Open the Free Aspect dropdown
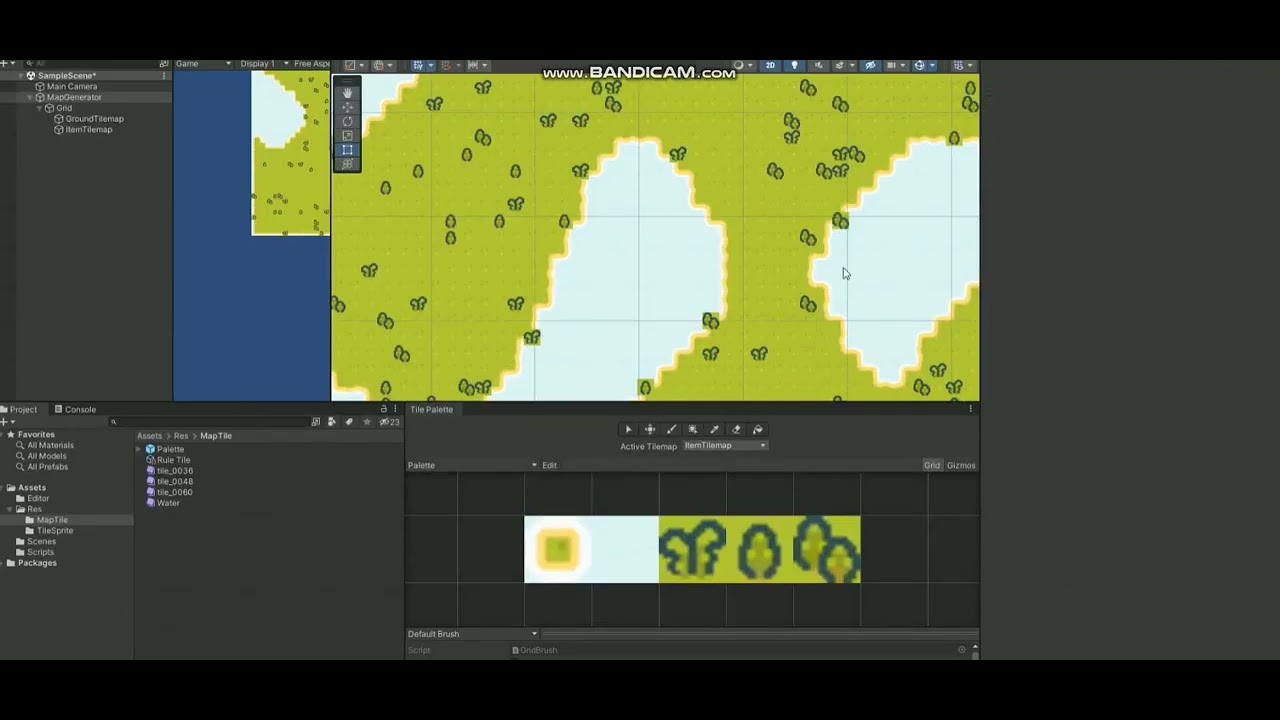1280x720 pixels. pyautogui.click(x=311, y=64)
